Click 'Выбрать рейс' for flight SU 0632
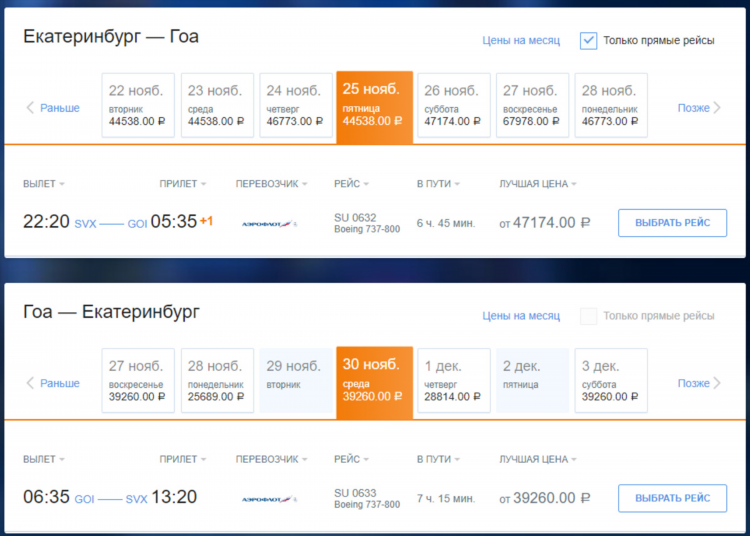The image size is (750, 536). [672, 223]
